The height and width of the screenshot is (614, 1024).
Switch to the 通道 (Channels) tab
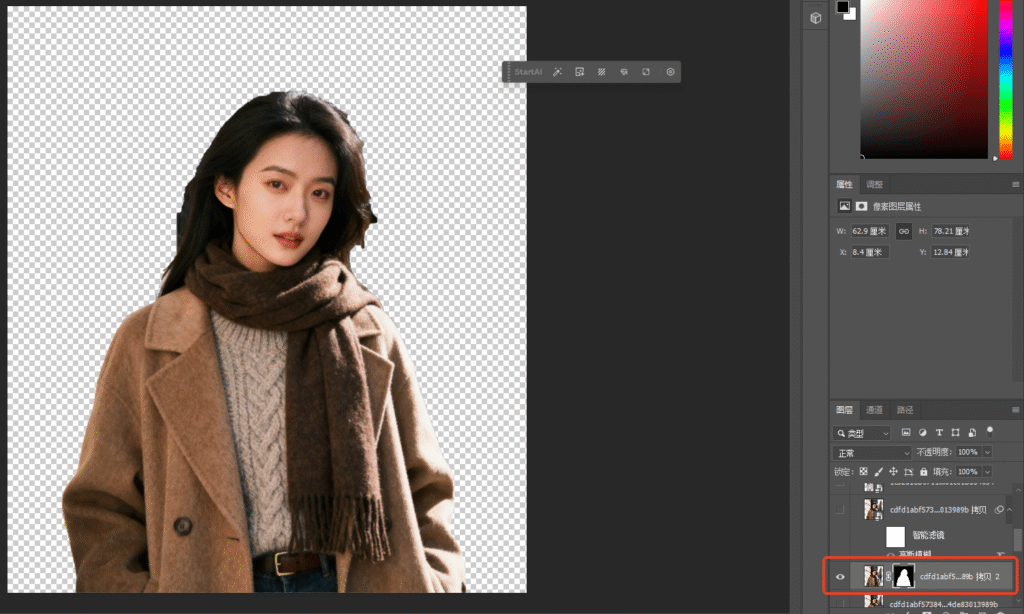pos(874,410)
